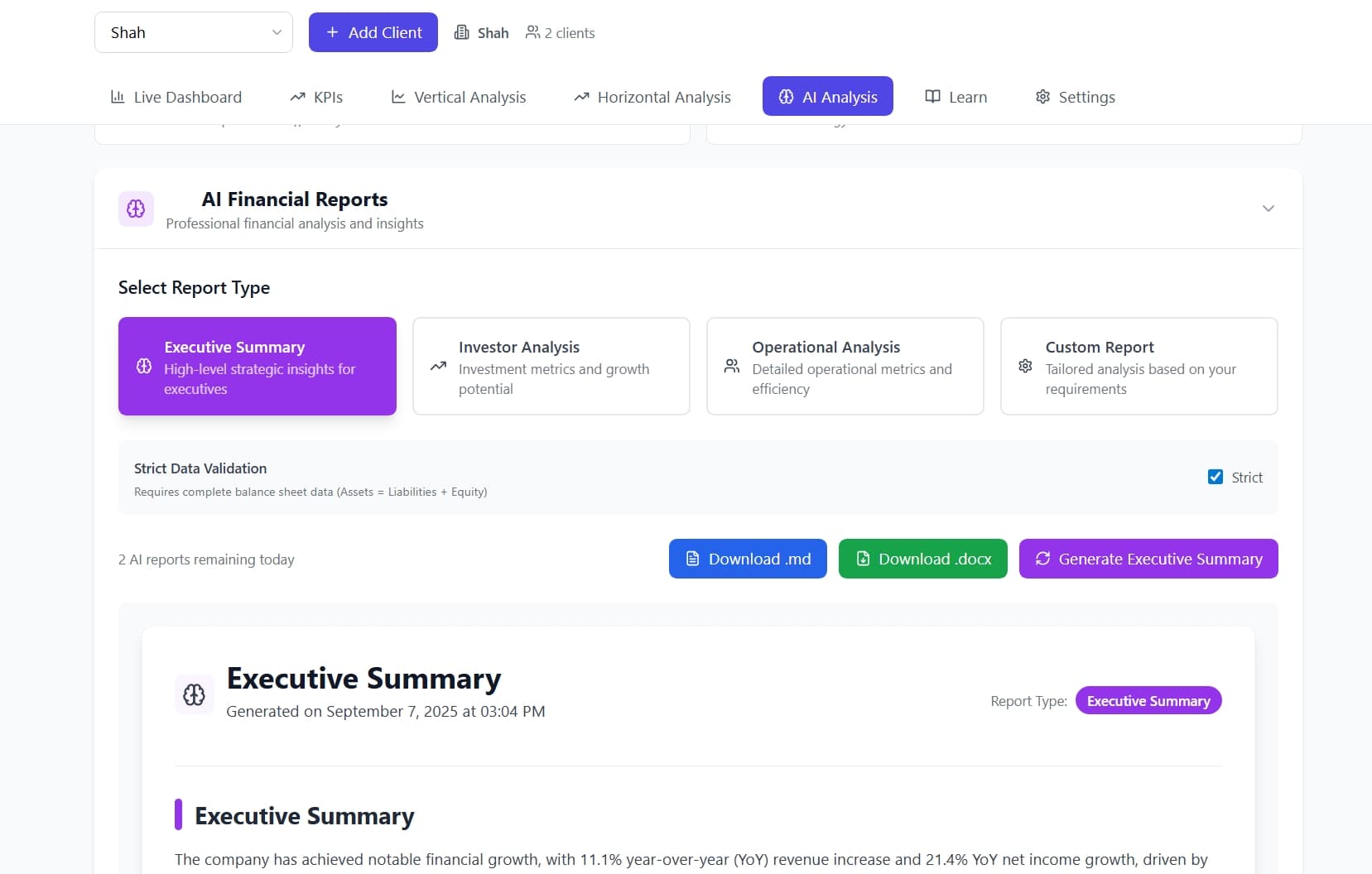Click the line chart icon on Vertical Analysis
The image size is (1372, 874).
click(398, 97)
